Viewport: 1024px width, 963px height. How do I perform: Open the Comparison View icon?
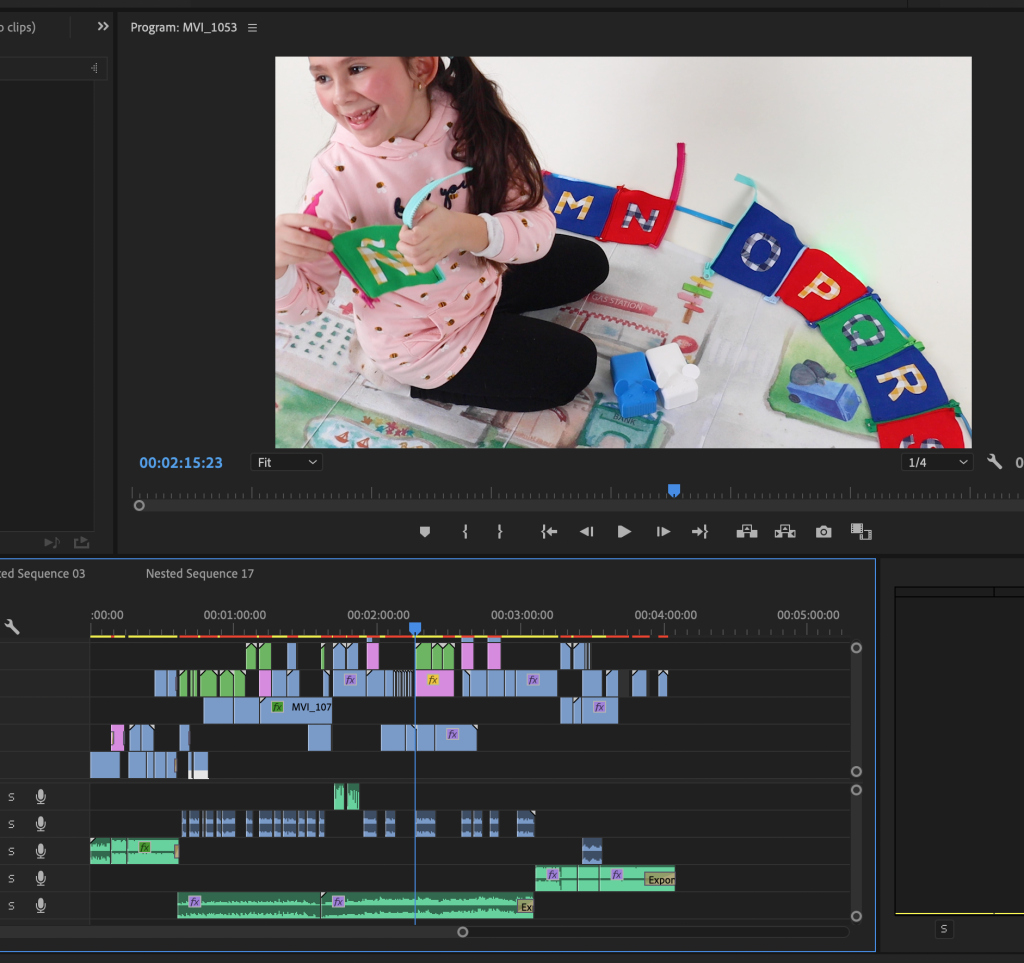click(x=860, y=532)
